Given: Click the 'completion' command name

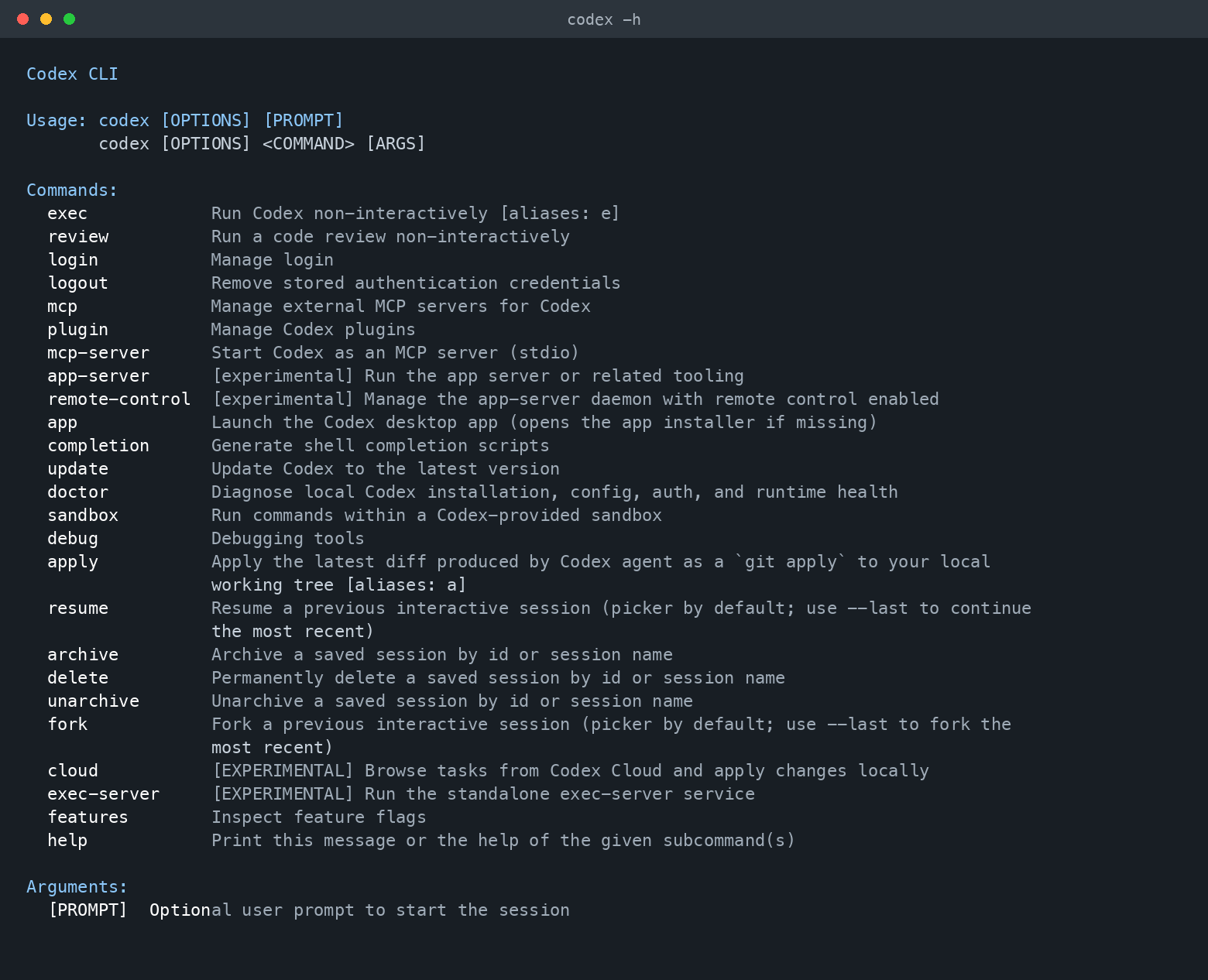Looking at the screenshot, I should point(98,446).
